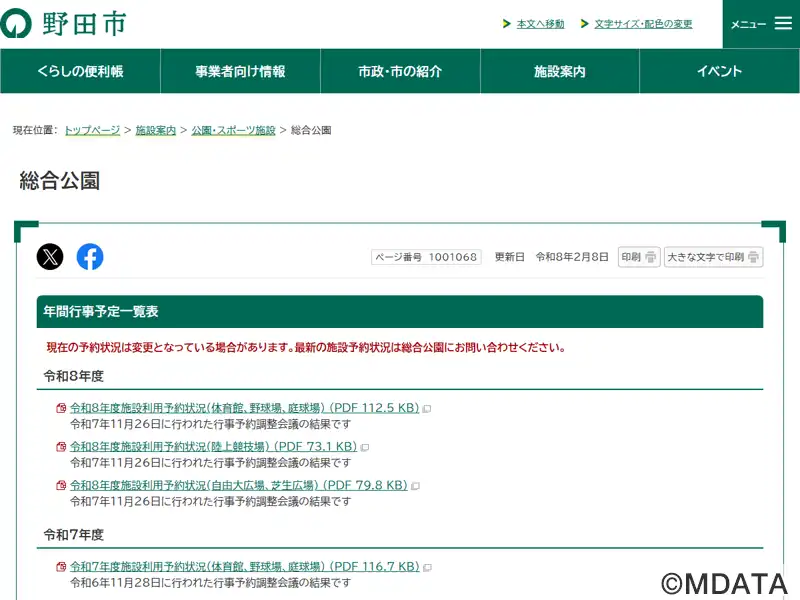Go to トップページ breadcrumb
The image size is (800, 600).
click(x=92, y=130)
